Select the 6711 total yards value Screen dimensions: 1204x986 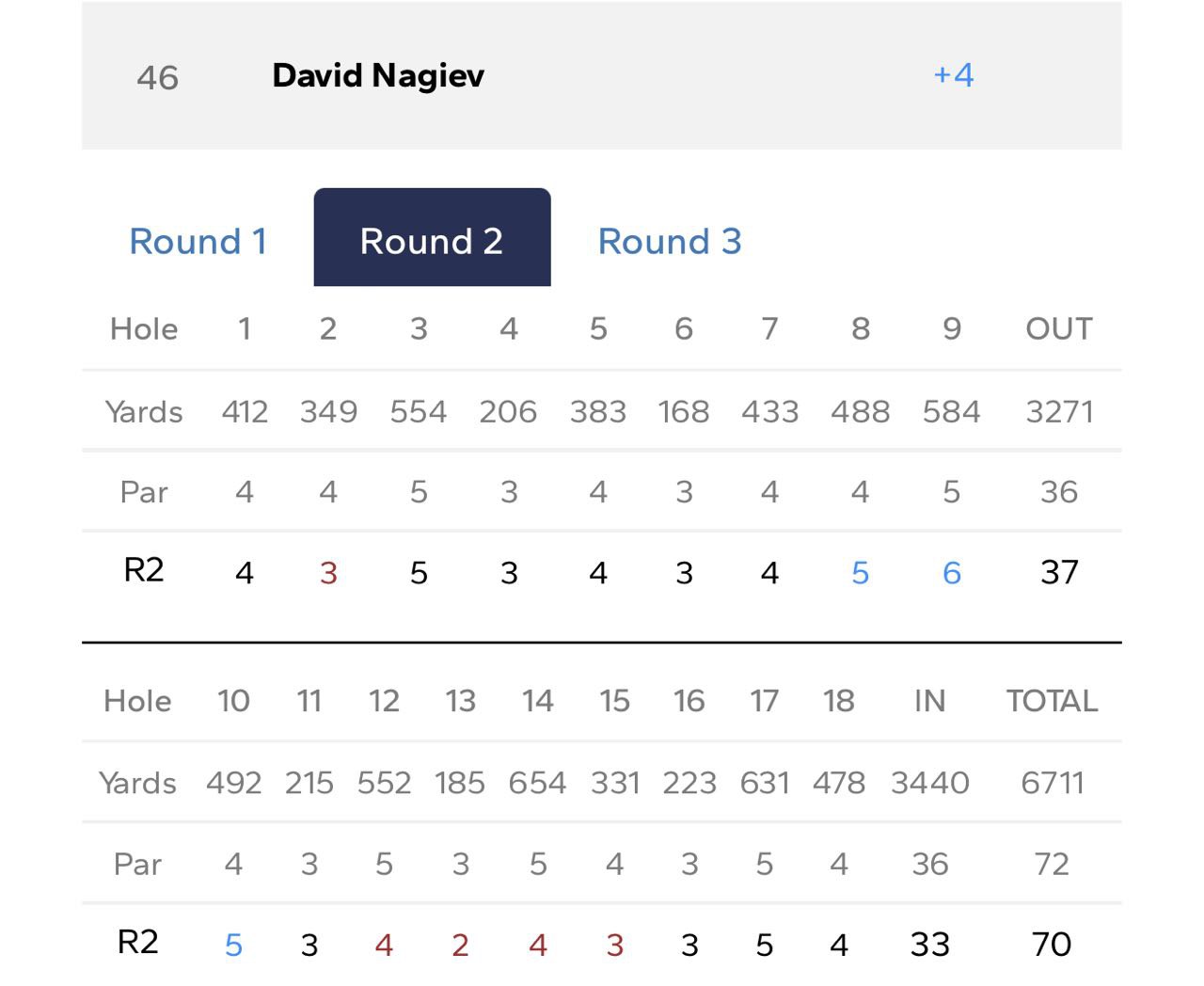click(x=1052, y=783)
